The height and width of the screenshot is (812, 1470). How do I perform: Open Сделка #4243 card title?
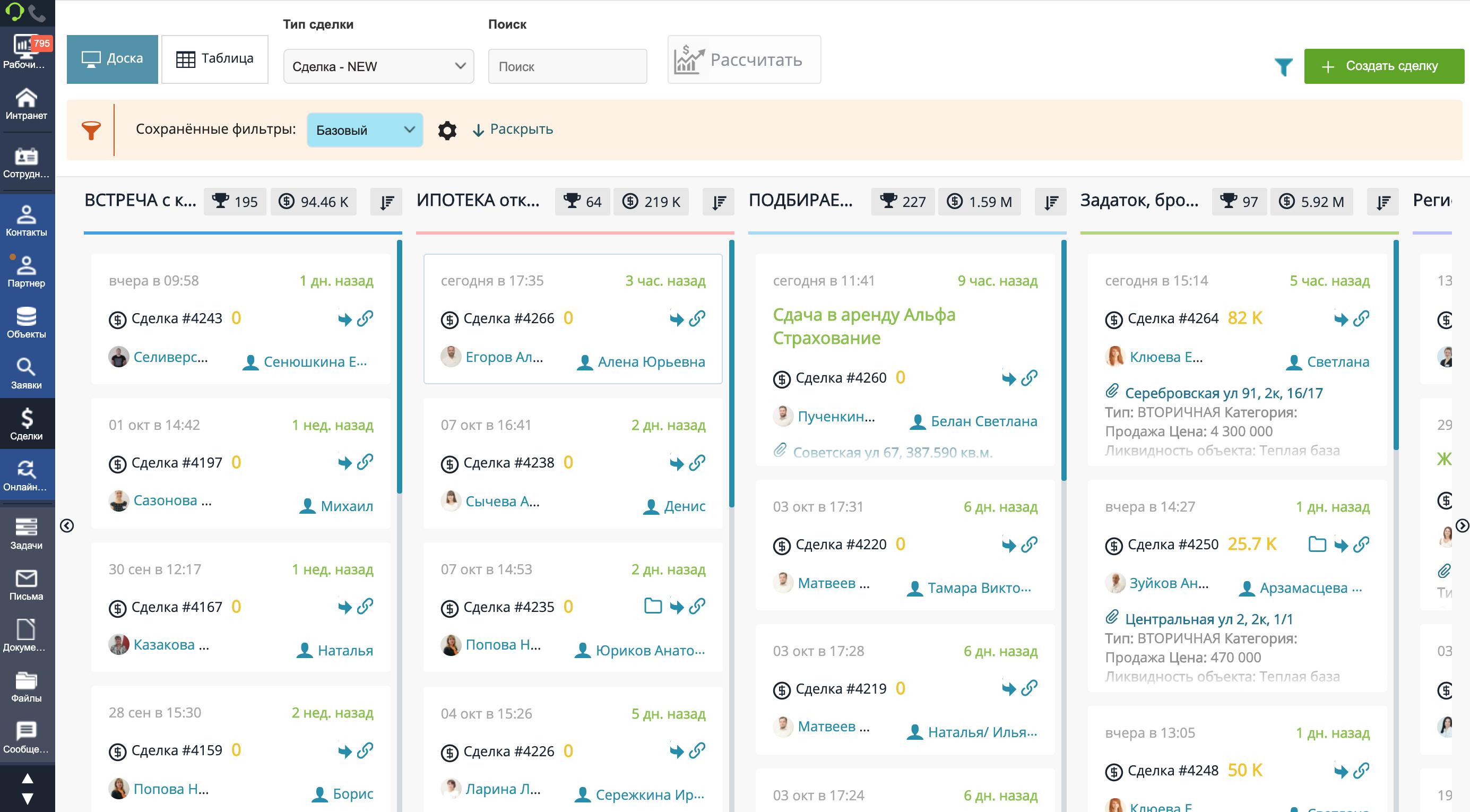(177, 318)
